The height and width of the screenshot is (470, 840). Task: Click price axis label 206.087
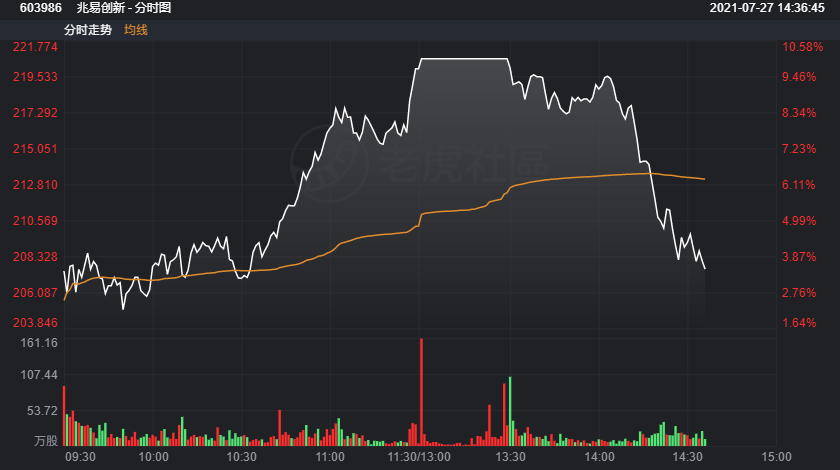tap(35, 293)
